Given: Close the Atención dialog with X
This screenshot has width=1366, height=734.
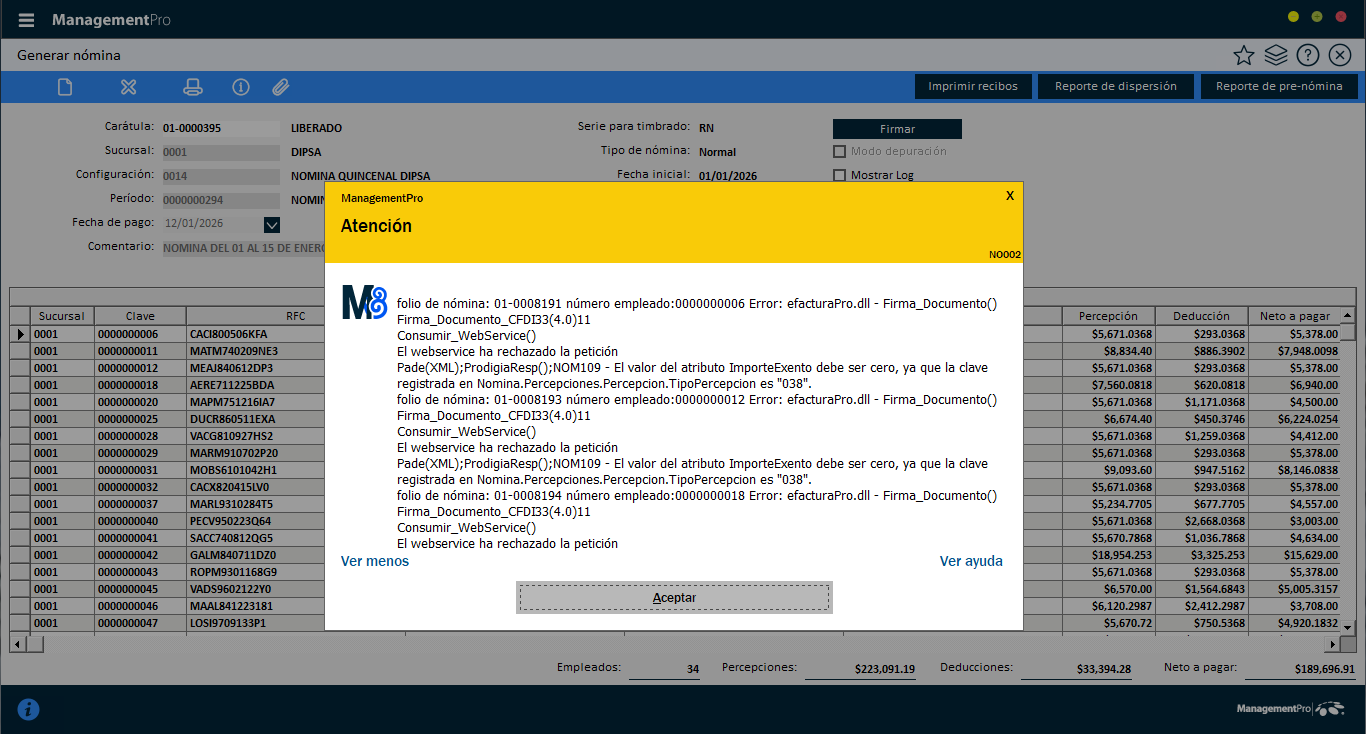Looking at the screenshot, I should (1009, 196).
